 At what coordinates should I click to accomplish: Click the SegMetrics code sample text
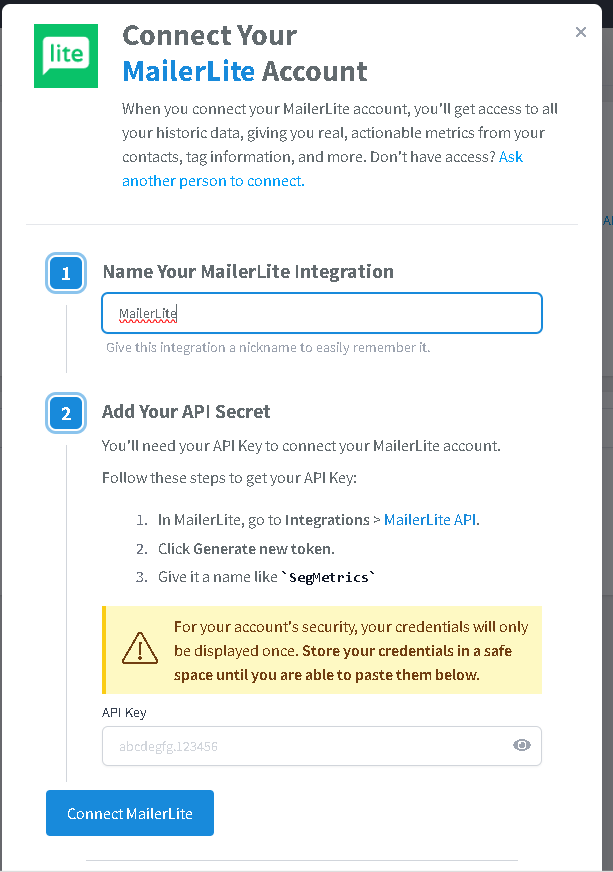(329, 577)
